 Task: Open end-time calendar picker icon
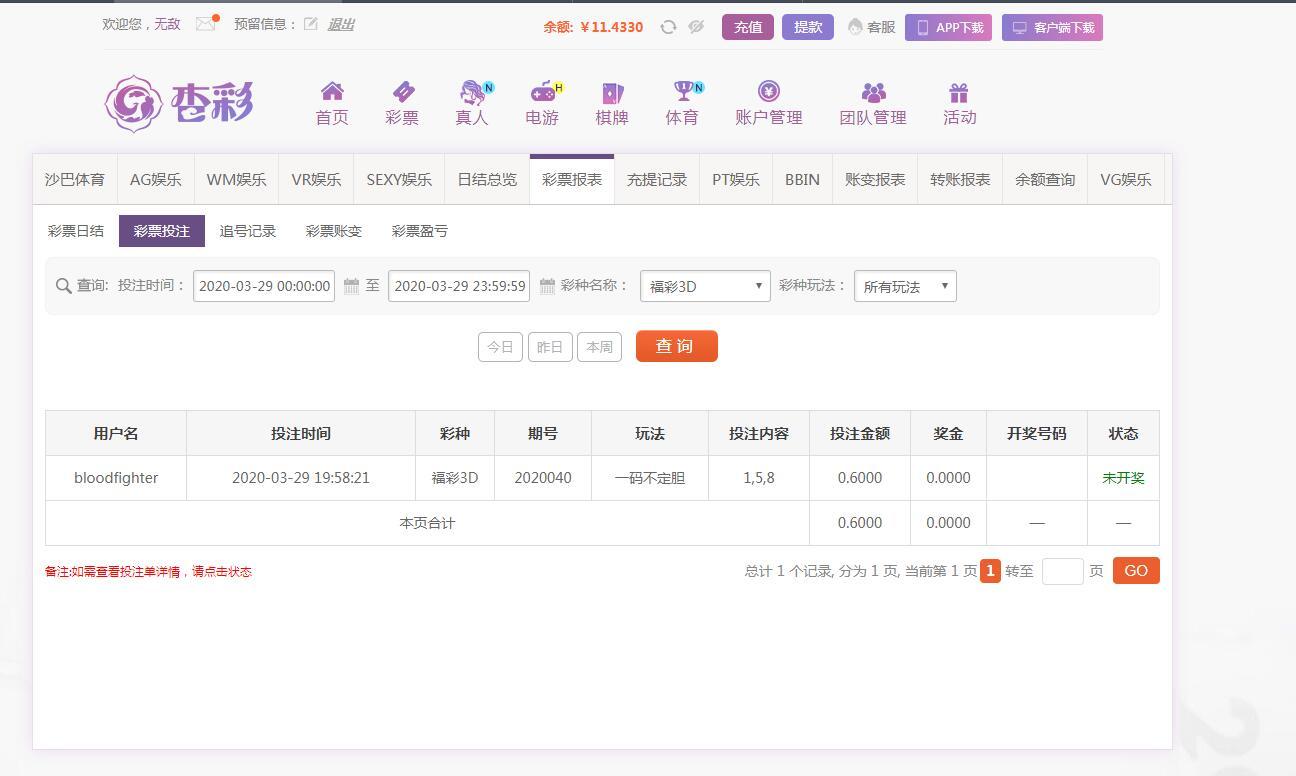547,286
